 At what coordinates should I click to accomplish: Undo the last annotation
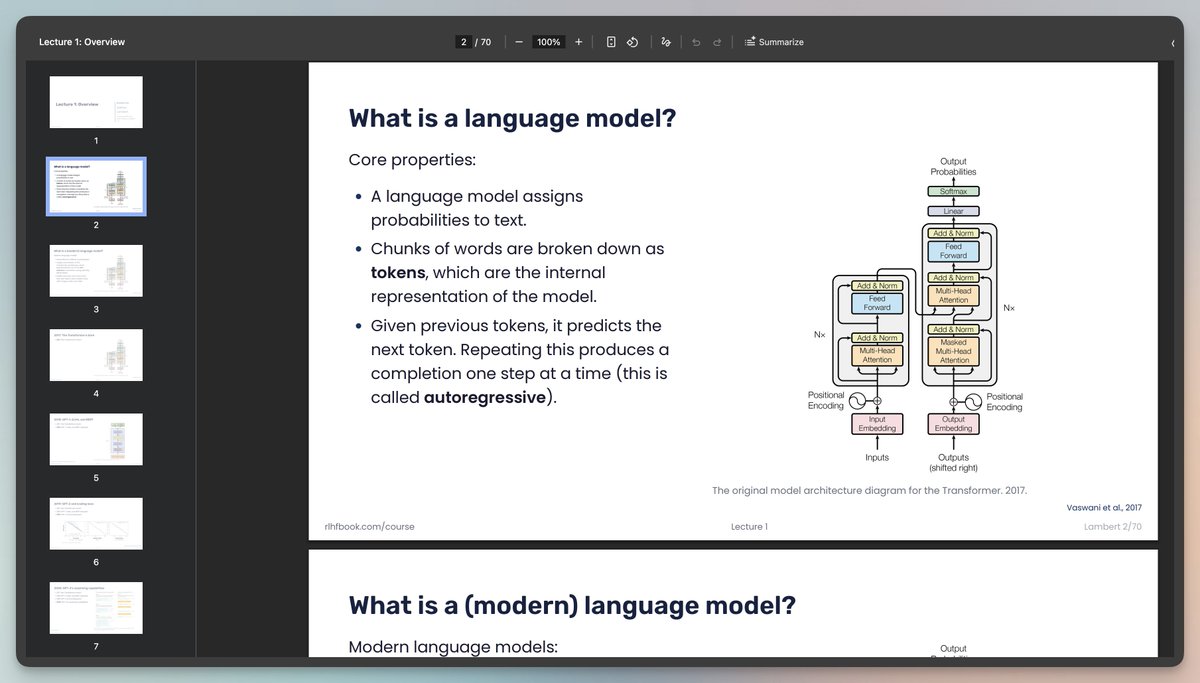tap(696, 42)
